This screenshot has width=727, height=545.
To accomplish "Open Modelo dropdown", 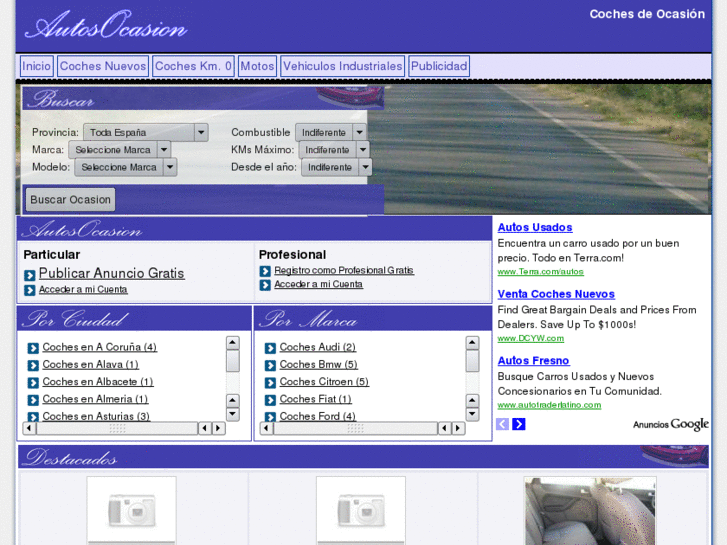I will [126, 167].
